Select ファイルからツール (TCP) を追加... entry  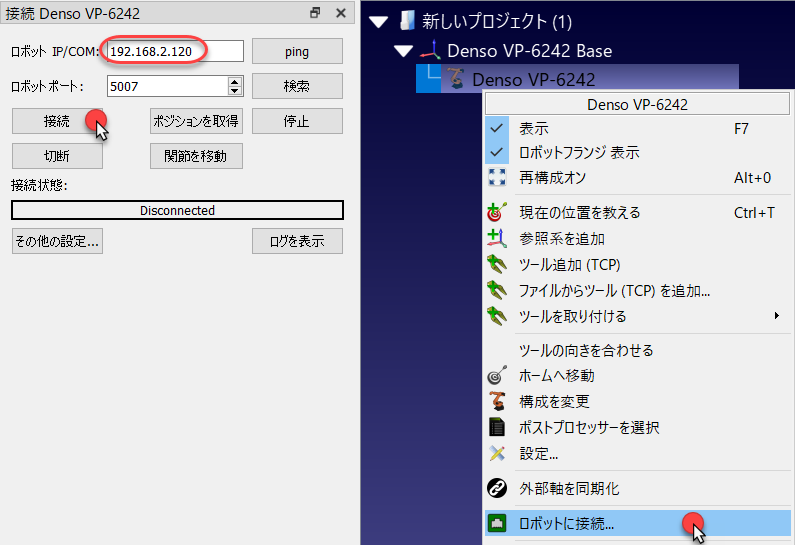pos(638,290)
